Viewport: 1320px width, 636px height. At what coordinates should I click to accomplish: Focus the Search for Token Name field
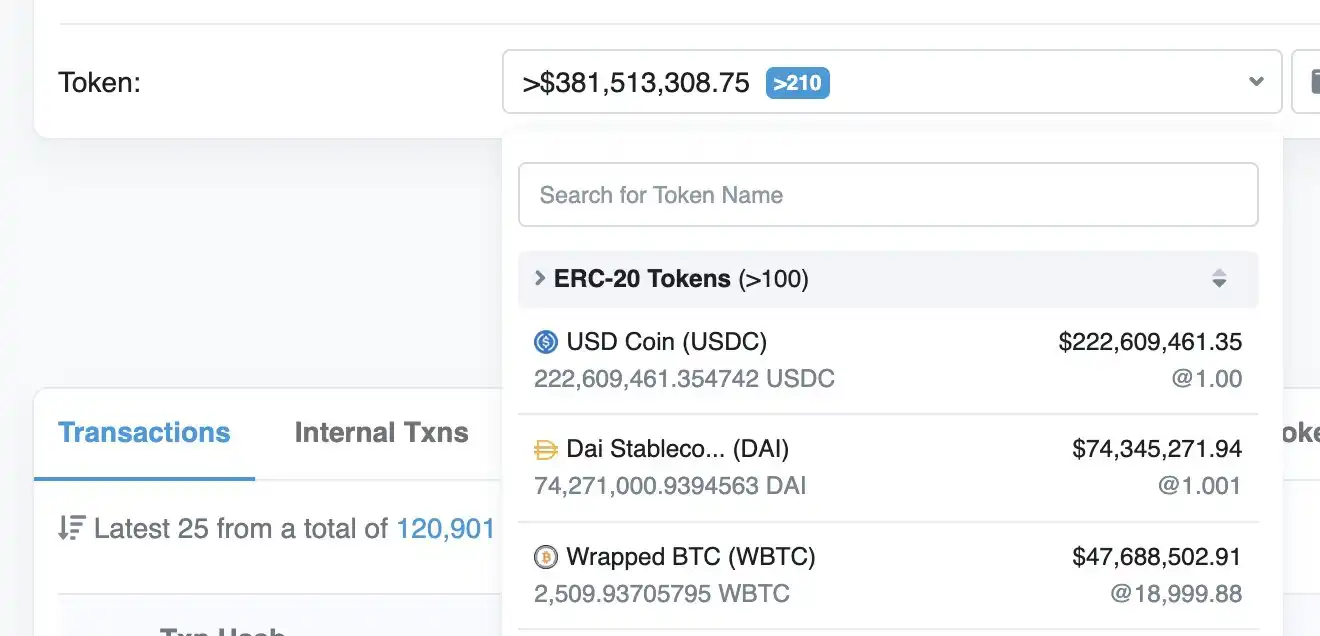(888, 195)
